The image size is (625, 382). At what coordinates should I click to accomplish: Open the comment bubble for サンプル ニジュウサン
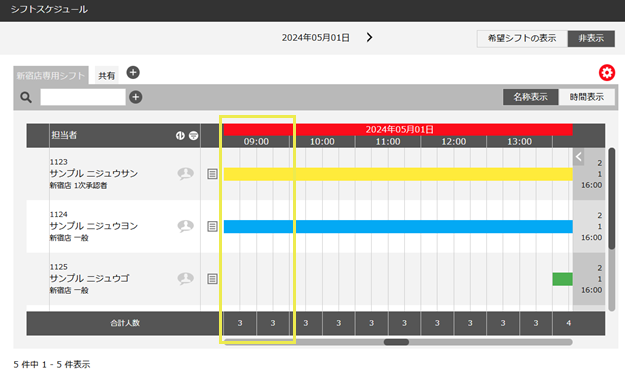click(x=185, y=173)
